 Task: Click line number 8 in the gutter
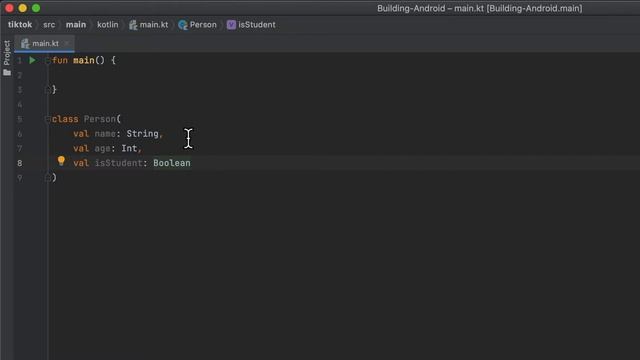coord(20,163)
